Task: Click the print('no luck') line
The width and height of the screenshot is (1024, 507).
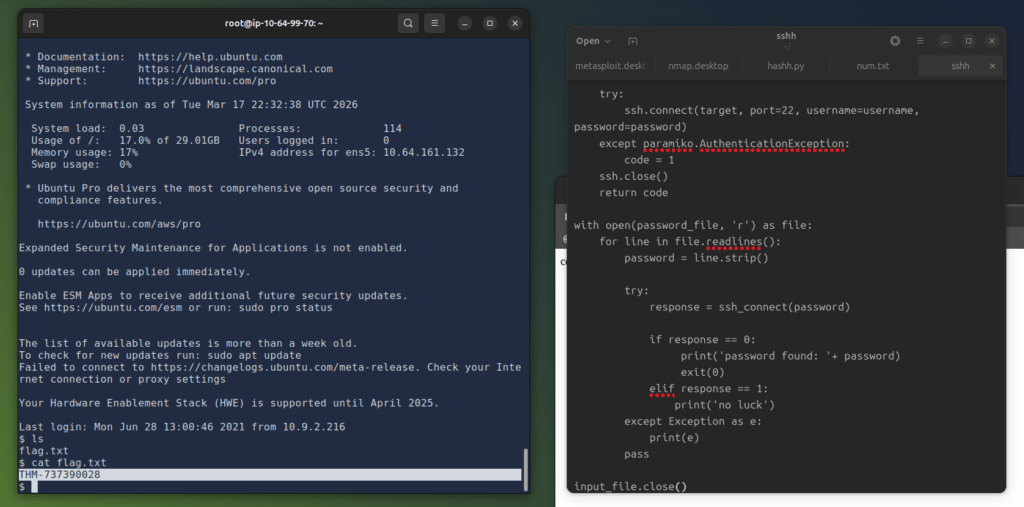Action: 724,405
